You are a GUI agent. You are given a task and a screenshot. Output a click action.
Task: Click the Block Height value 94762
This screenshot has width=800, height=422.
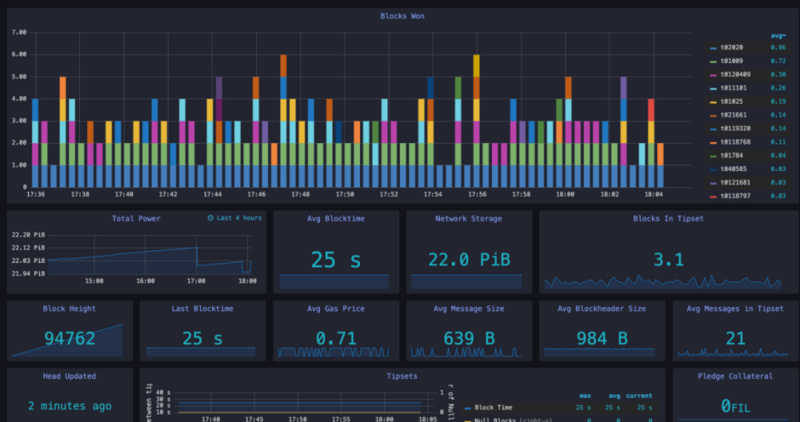tap(70, 339)
